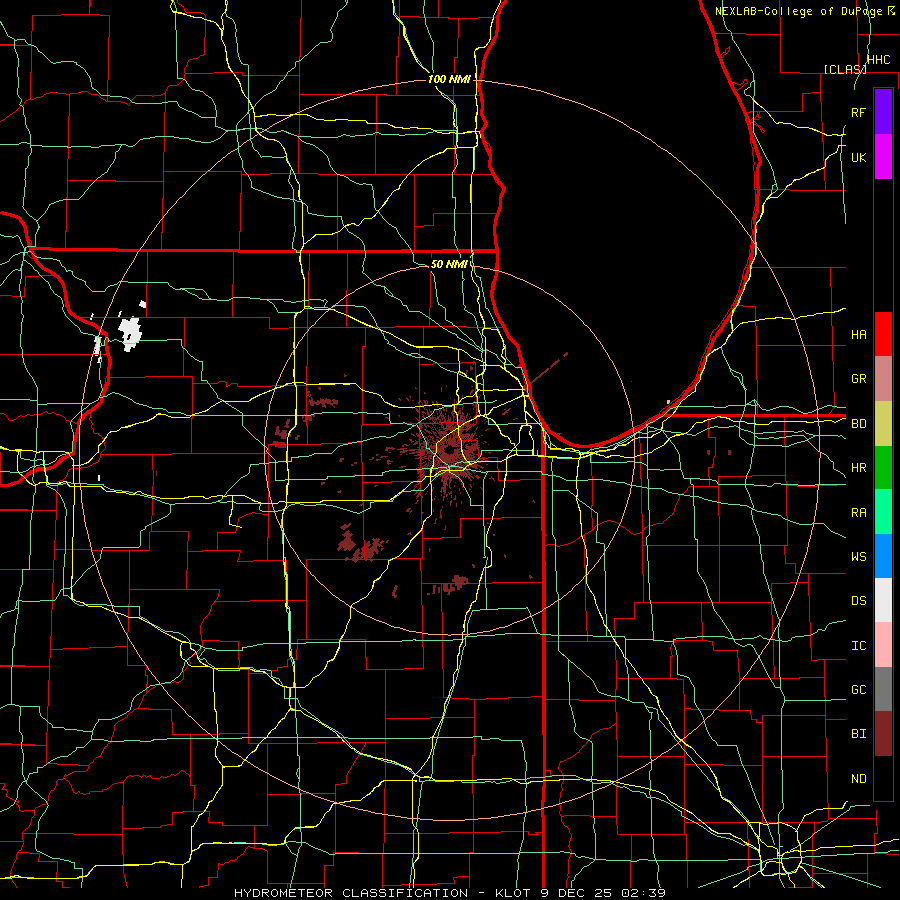The width and height of the screenshot is (900, 900).
Task: Click the magenta UK legend swatch
Action: (x=883, y=157)
